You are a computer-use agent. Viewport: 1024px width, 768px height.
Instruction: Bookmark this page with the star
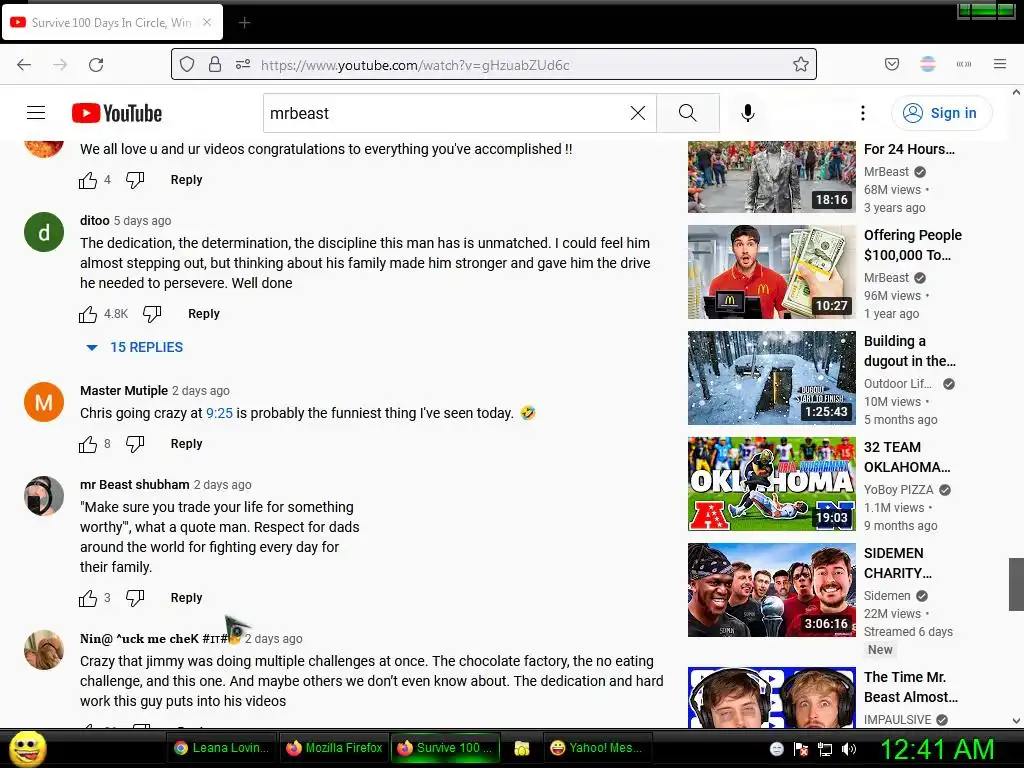(801, 64)
